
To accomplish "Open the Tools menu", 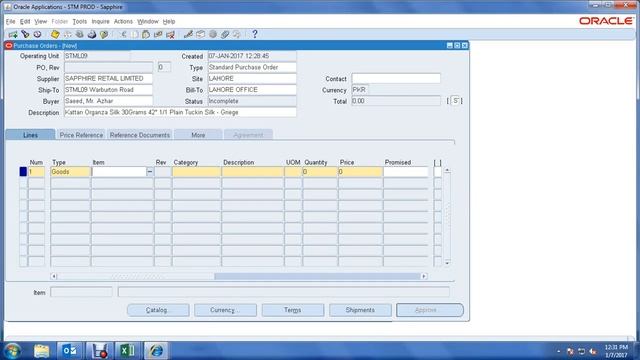I will tap(80, 21).
